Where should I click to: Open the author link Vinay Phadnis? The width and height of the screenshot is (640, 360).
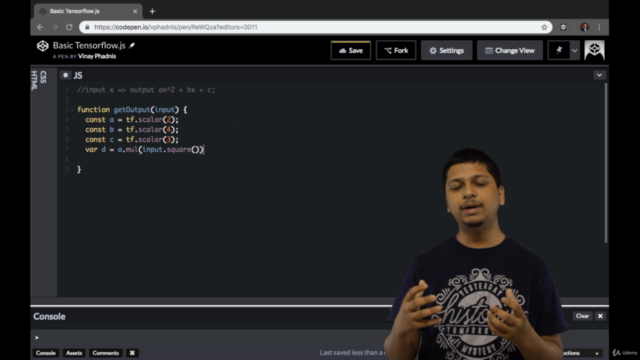97,56
